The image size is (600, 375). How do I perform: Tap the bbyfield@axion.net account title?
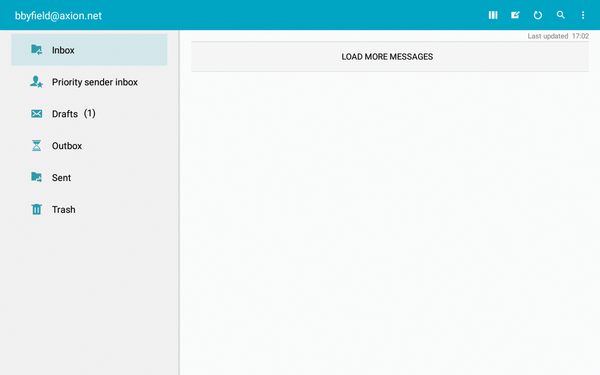58,16
